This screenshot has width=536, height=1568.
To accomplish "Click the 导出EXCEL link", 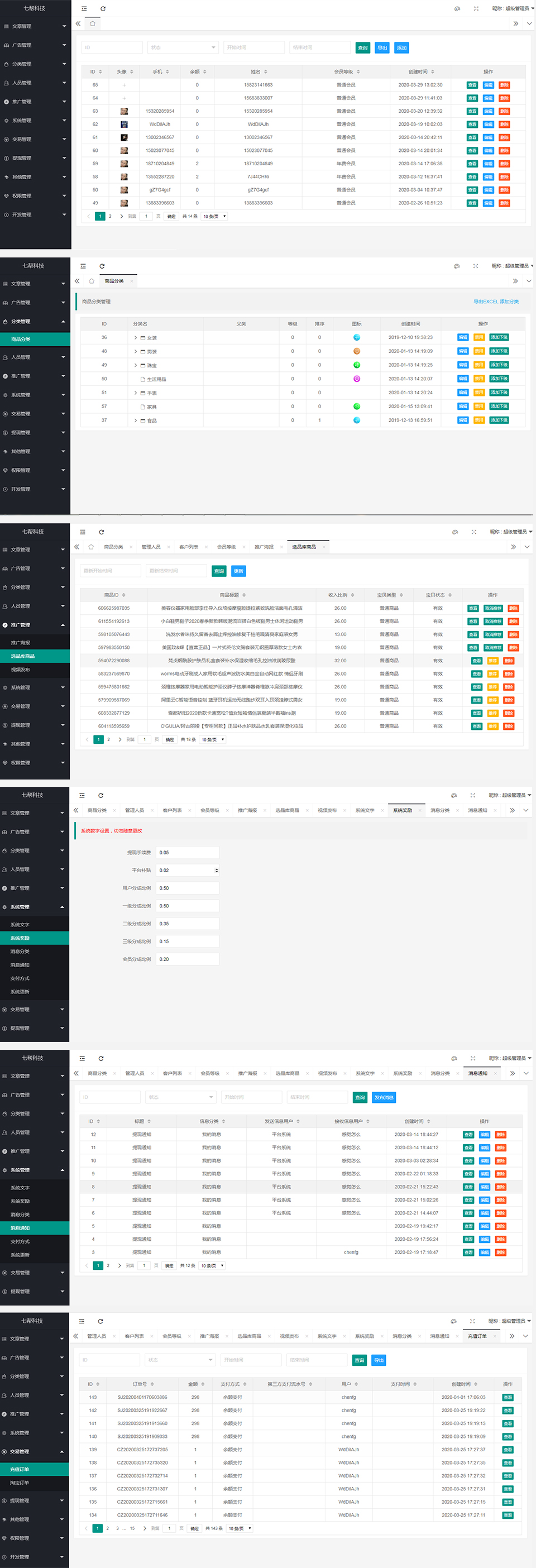I will pyautogui.click(x=486, y=302).
